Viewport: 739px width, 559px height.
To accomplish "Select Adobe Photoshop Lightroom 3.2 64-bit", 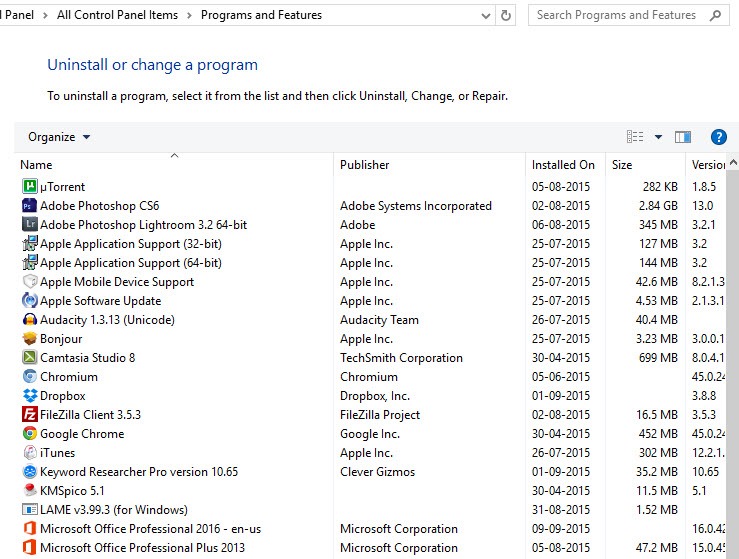I will click(x=143, y=224).
